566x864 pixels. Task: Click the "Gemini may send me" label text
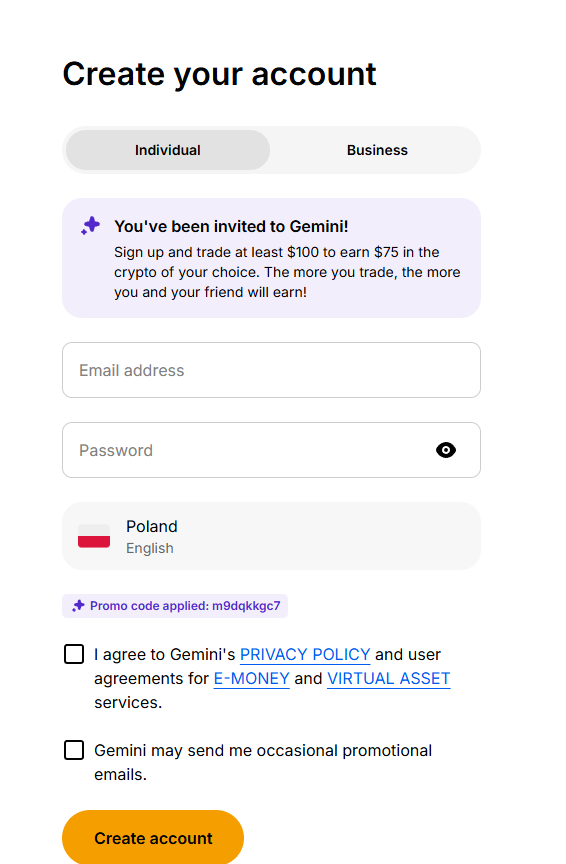[x=263, y=762]
